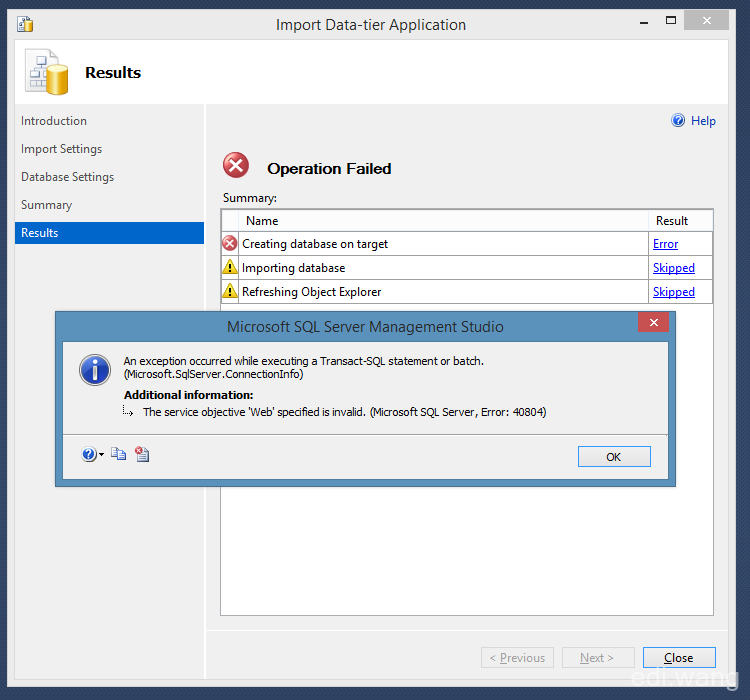Screen dimensions: 750x700
Task: Click the exception occurred message text
Action: [x=304, y=367]
